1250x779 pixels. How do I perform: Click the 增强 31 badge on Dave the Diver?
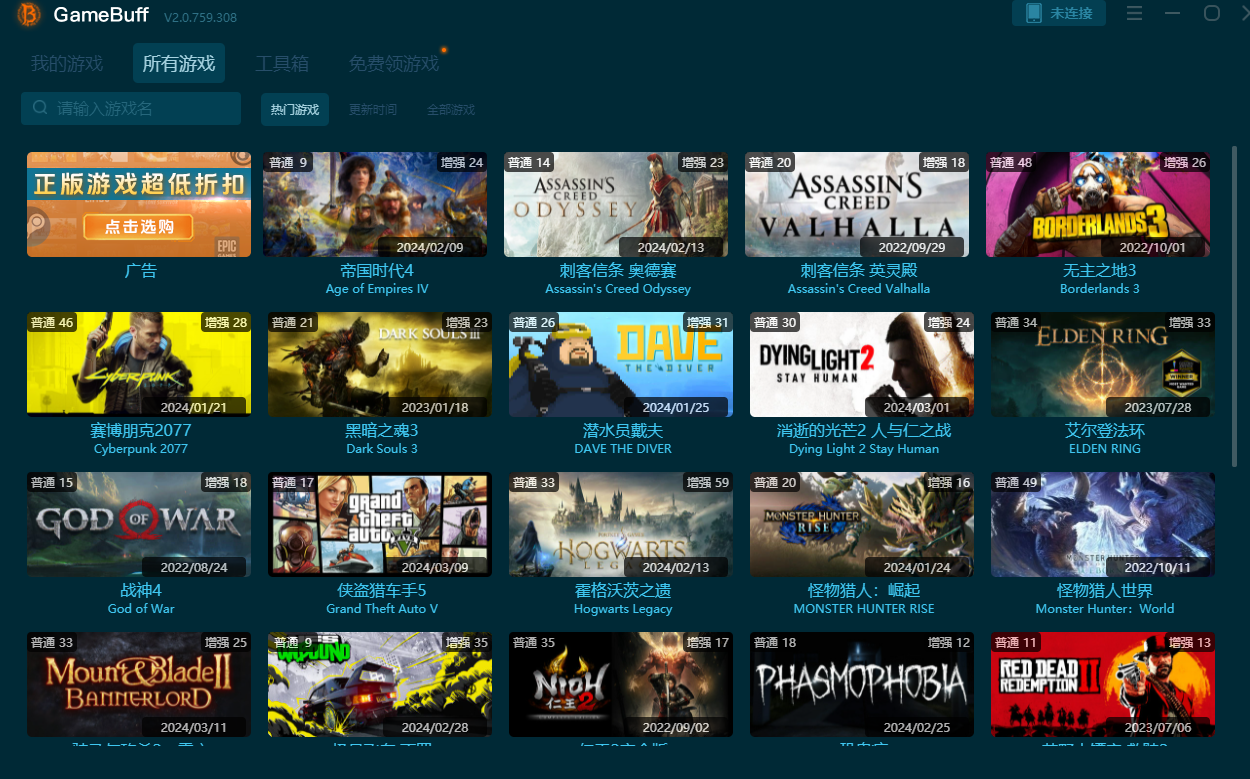click(x=707, y=323)
